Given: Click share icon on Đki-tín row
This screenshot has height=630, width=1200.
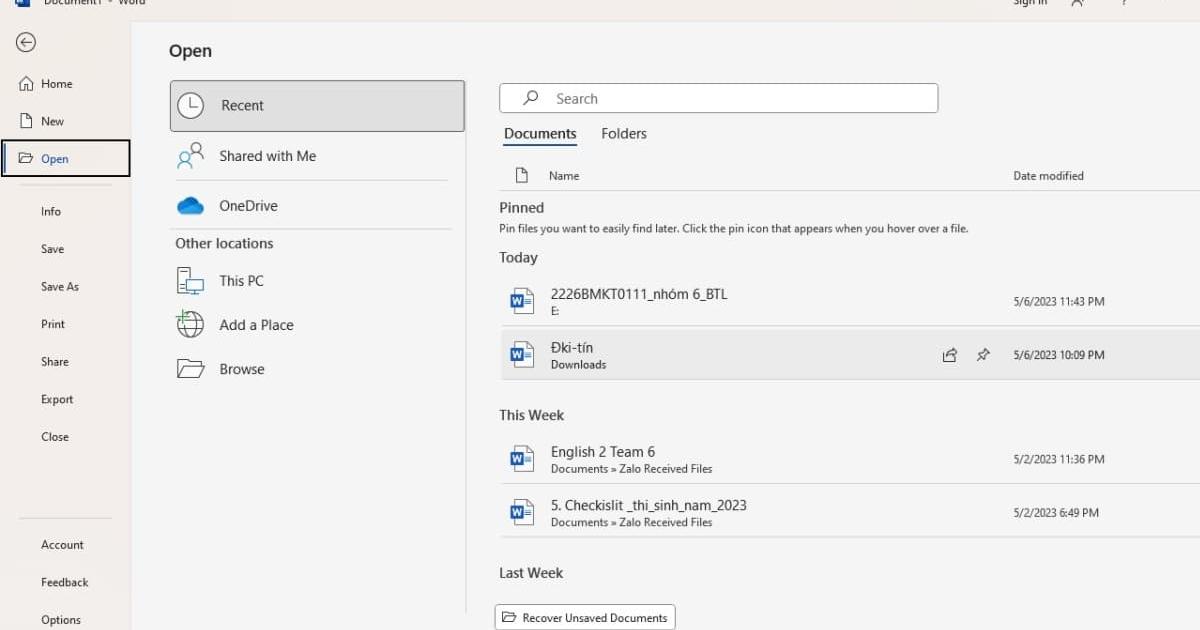Looking at the screenshot, I should [x=950, y=355].
